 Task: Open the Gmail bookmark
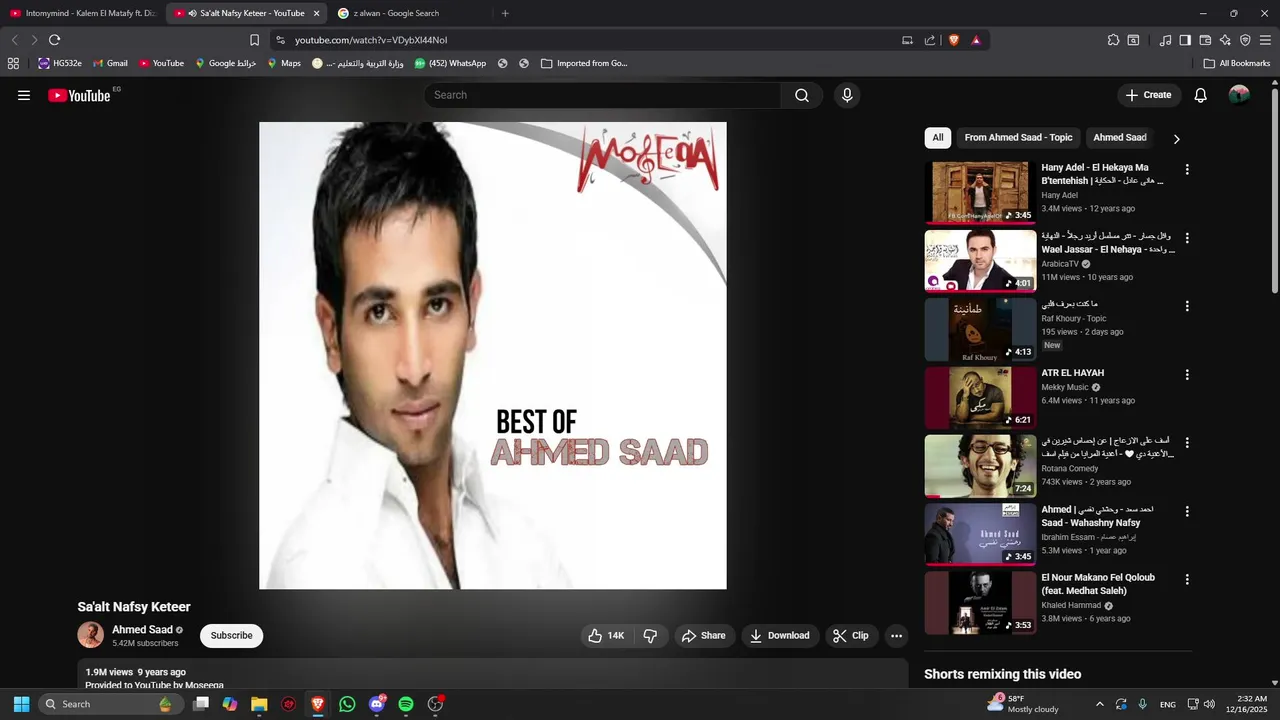(x=110, y=63)
